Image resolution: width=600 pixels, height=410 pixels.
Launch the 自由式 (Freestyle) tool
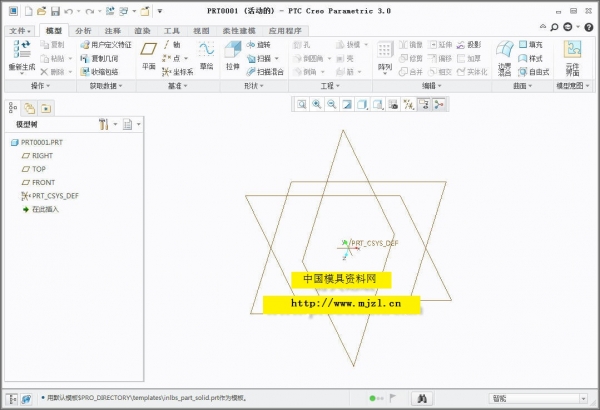(x=534, y=72)
